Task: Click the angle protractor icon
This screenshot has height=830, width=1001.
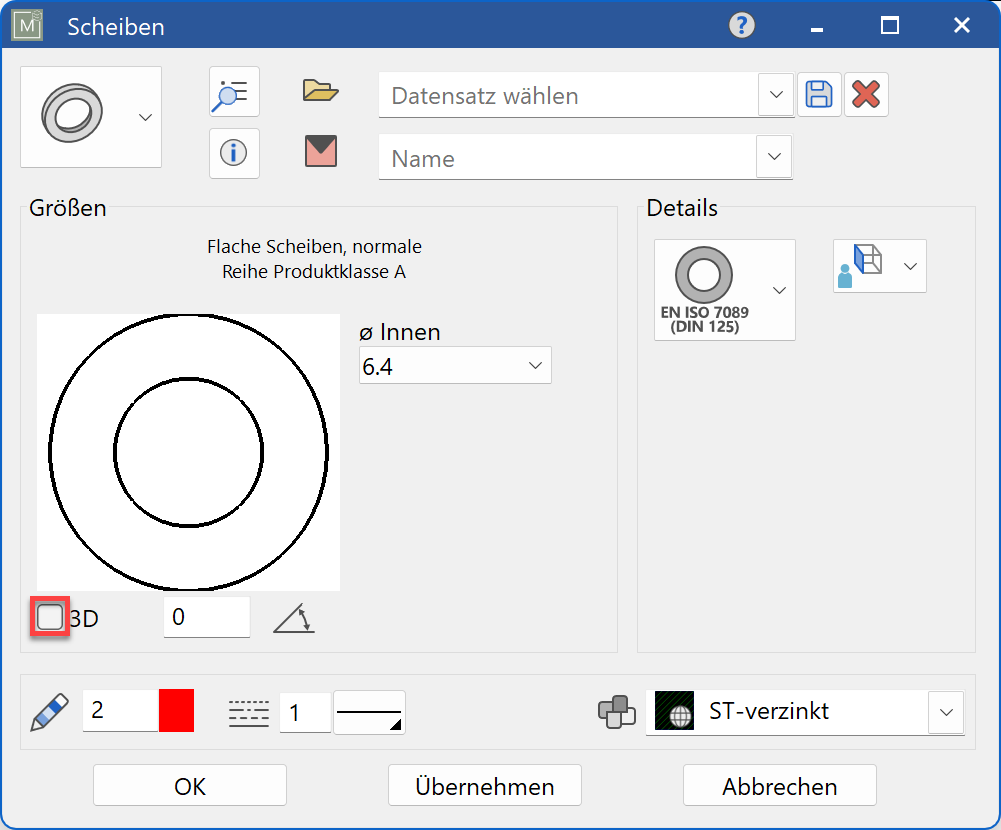Action: coord(293,619)
